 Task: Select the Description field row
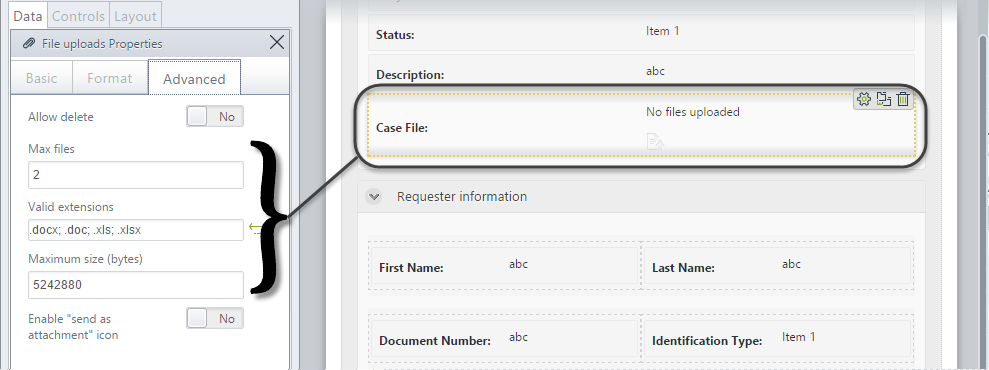point(641,71)
